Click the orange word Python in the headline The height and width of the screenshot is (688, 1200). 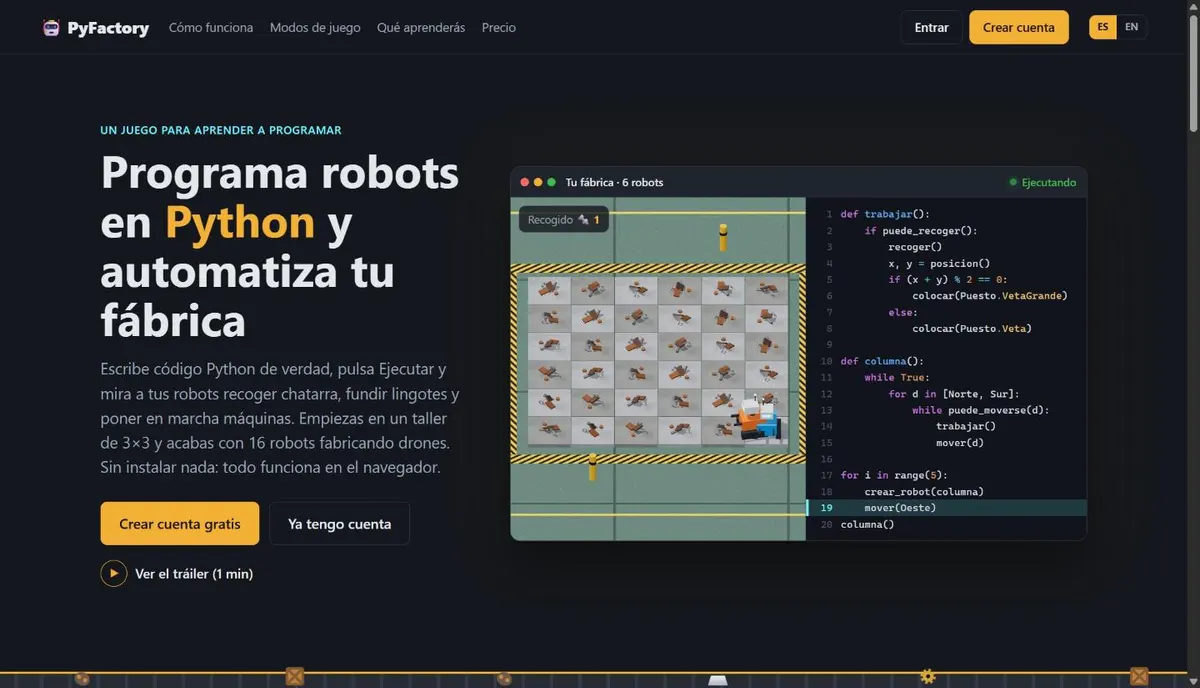[x=240, y=222]
